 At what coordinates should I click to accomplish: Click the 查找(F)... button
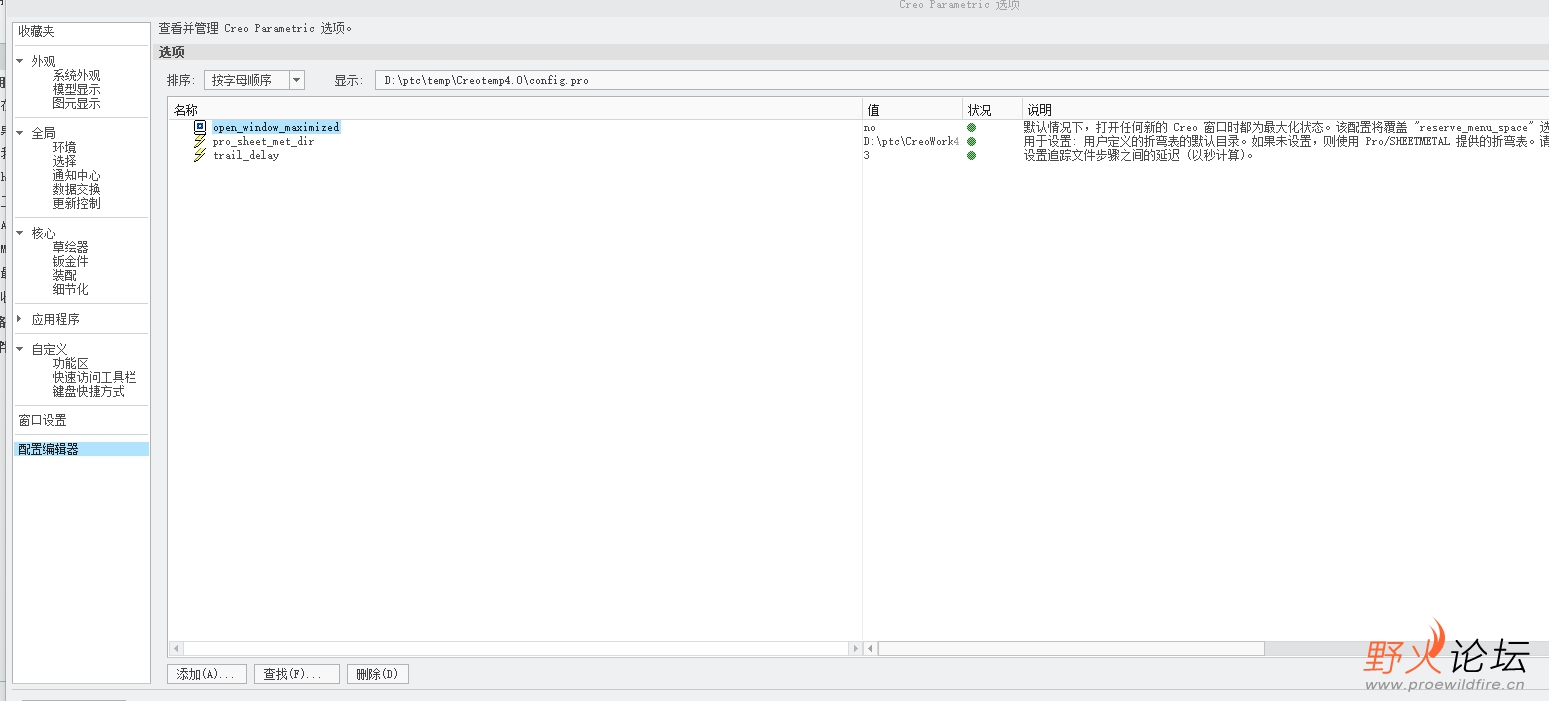point(296,674)
